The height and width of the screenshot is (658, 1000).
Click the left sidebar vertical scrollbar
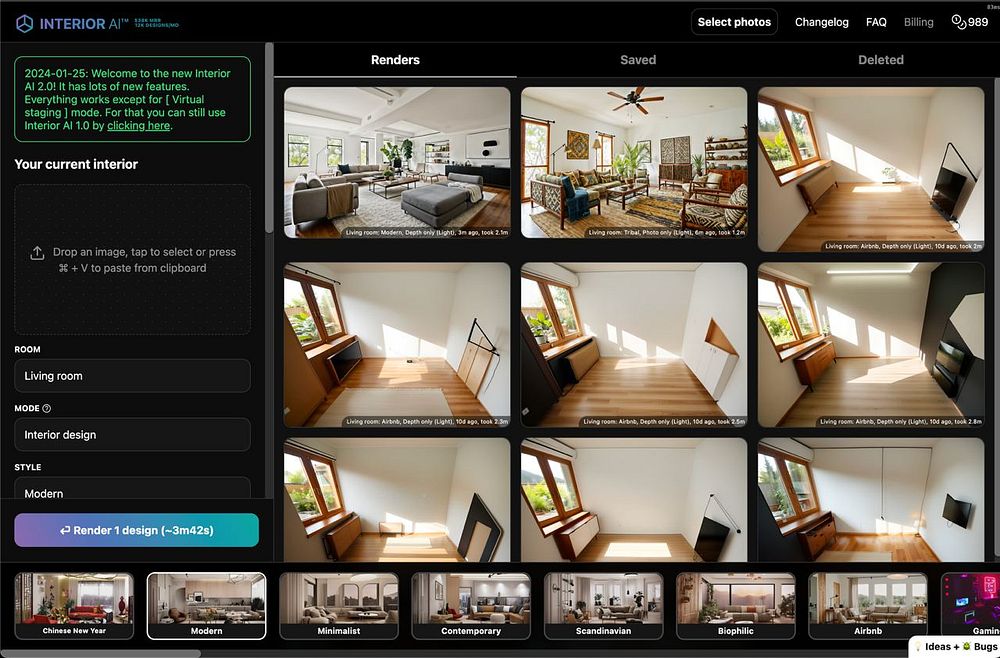click(269, 138)
